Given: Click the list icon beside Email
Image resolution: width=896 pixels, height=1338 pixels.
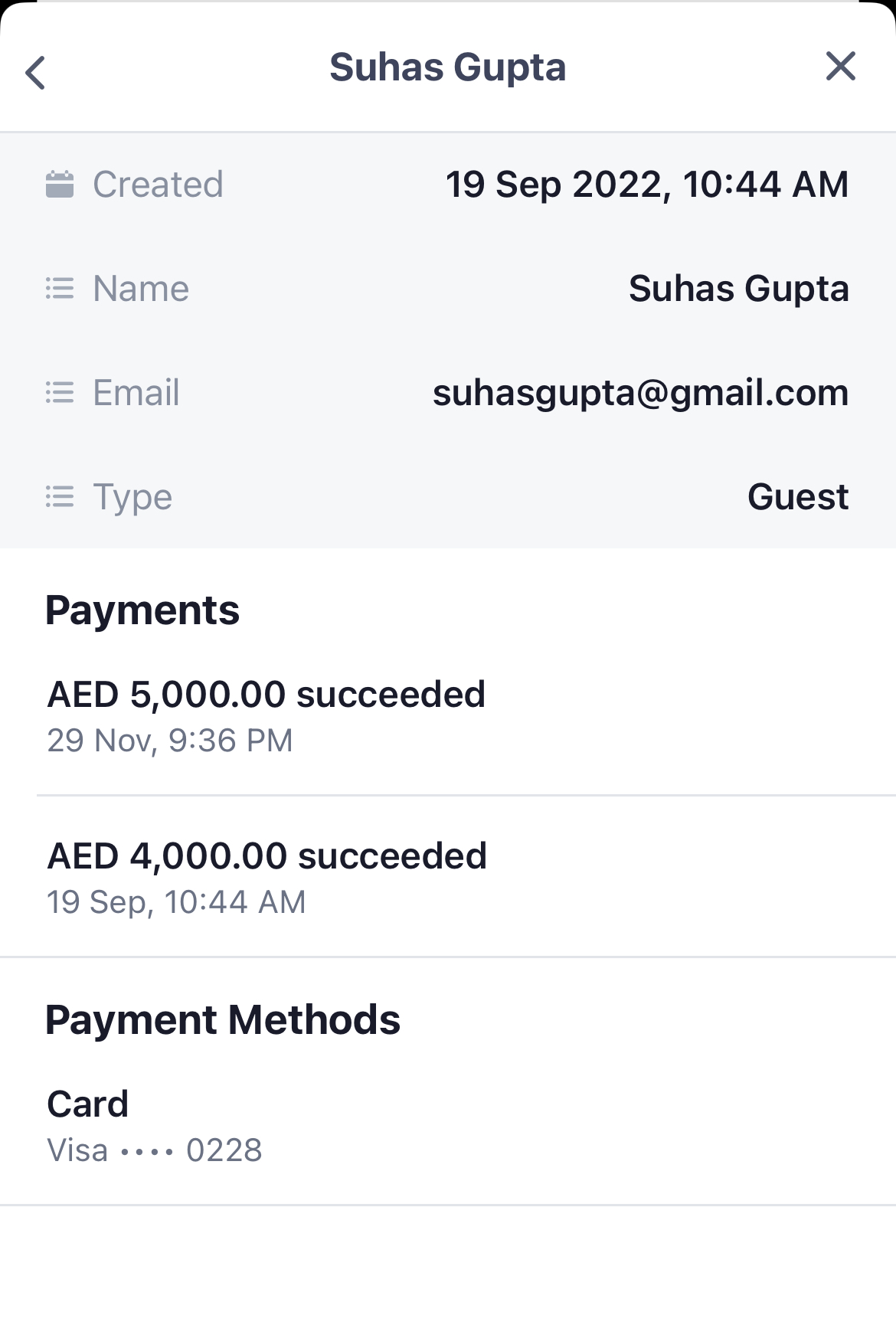Looking at the screenshot, I should coord(60,393).
